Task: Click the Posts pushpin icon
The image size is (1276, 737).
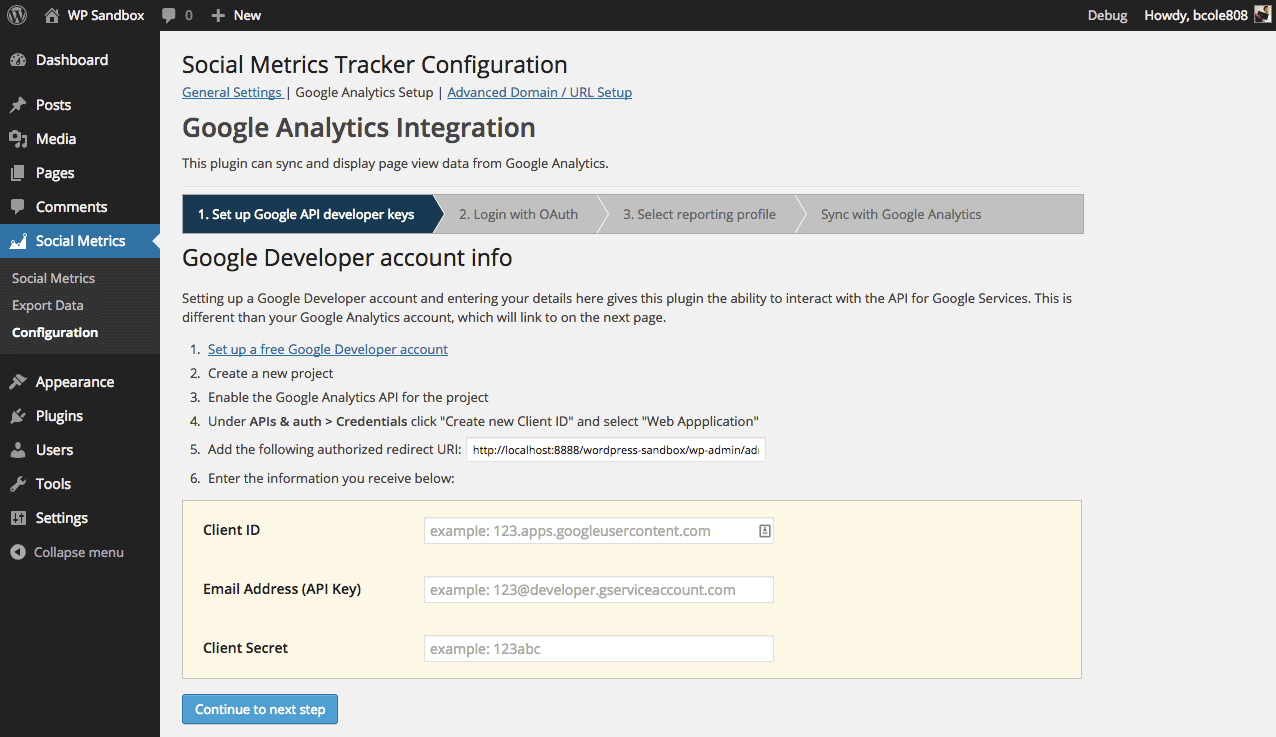Action: pyautogui.click(x=18, y=105)
